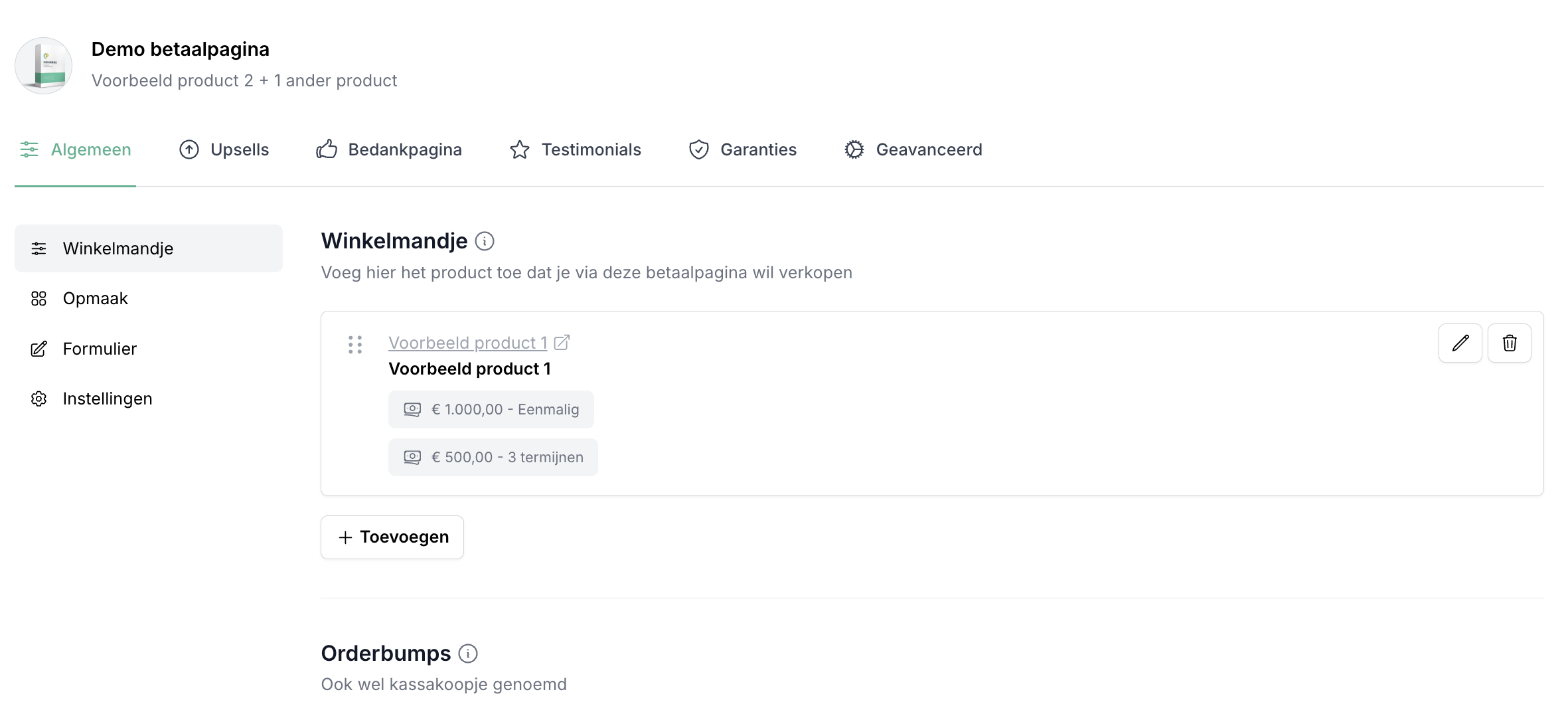Click the Toevoegen button
The image size is (1568, 704).
[392, 537]
